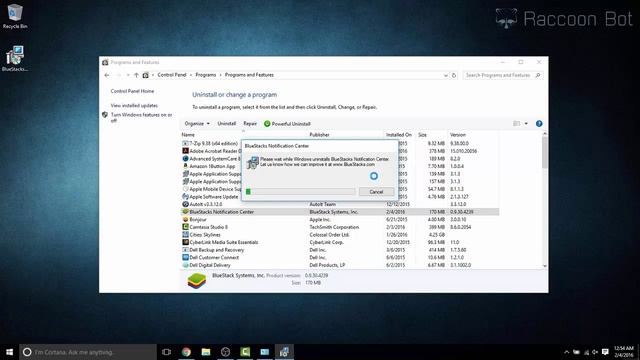Open Turn Windows features on or off
Image resolution: width=640 pixels, height=360 pixels.
click(x=141, y=118)
